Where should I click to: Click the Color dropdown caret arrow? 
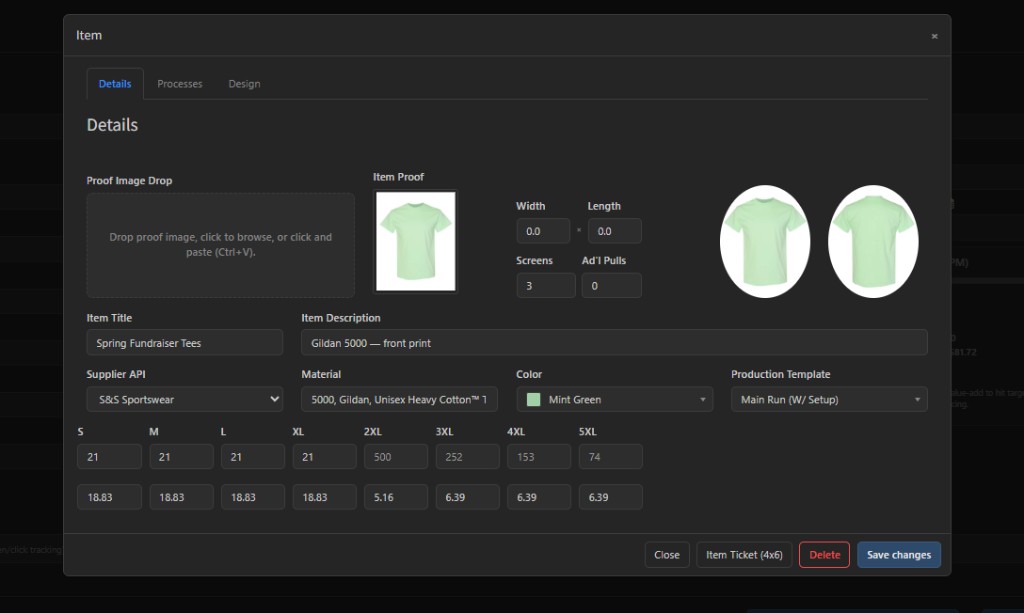(x=703, y=400)
